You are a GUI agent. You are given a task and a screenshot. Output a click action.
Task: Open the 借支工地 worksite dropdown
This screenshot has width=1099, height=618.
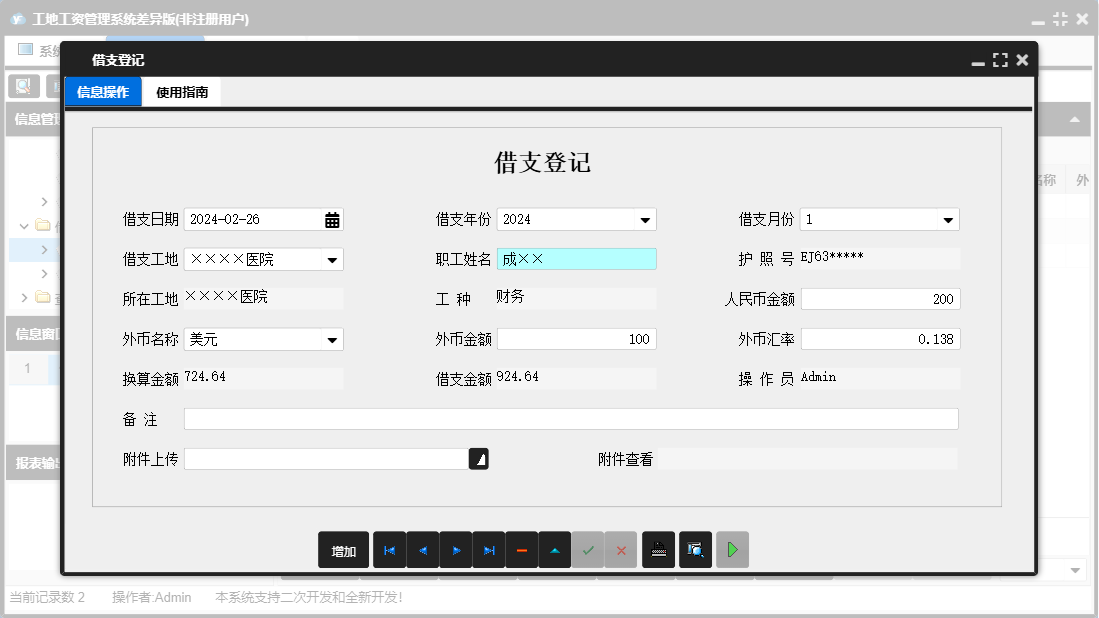[x=333, y=259]
